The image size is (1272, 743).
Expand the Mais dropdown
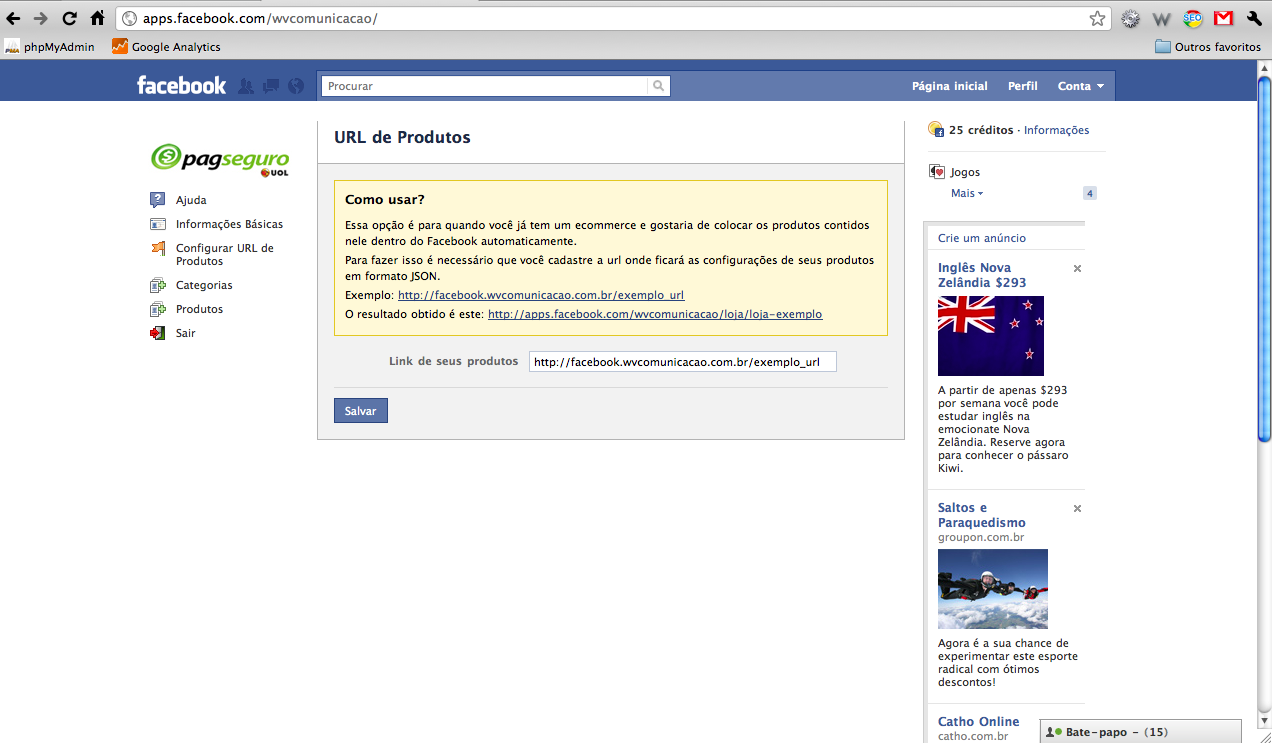coord(967,193)
